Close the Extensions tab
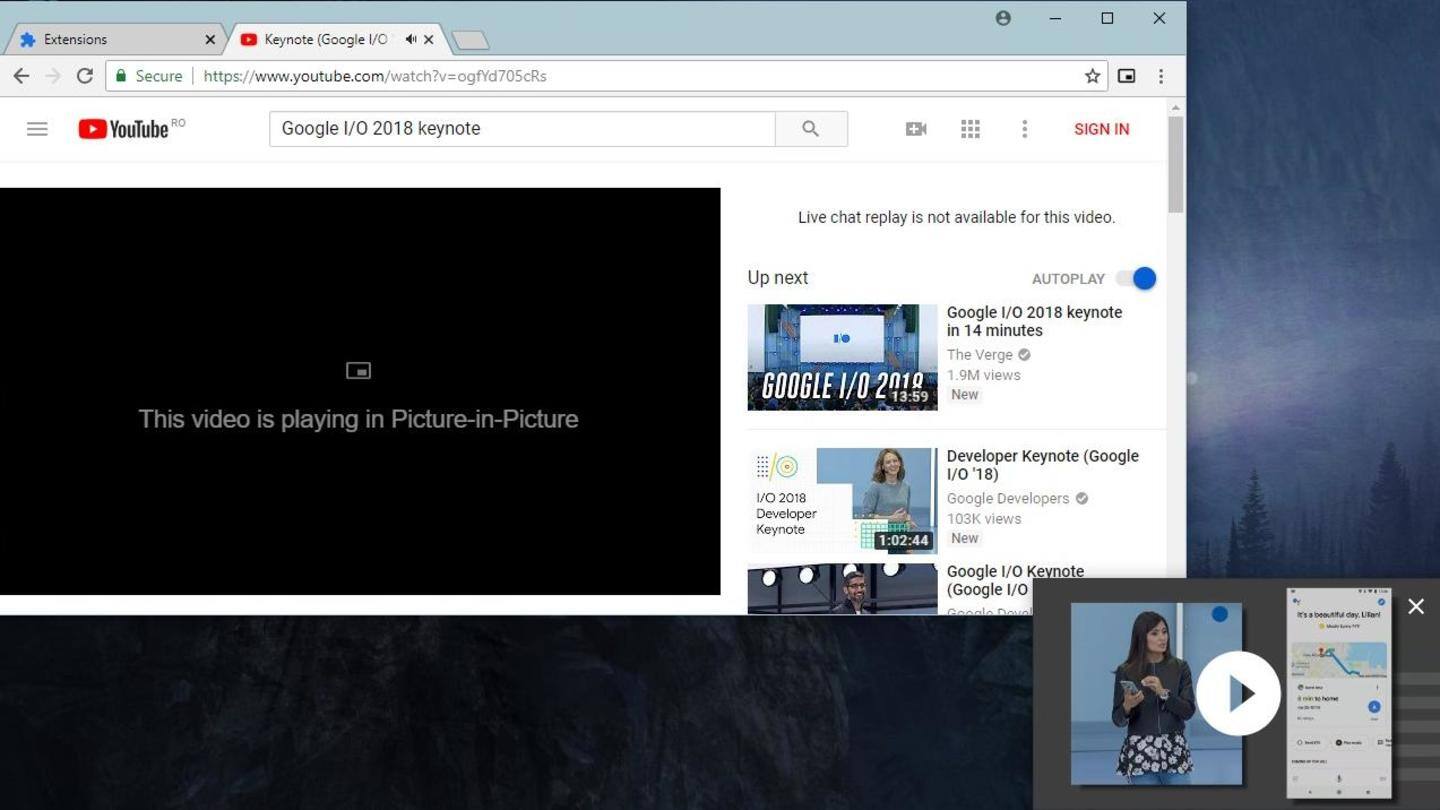This screenshot has height=810, width=1440. click(x=210, y=40)
